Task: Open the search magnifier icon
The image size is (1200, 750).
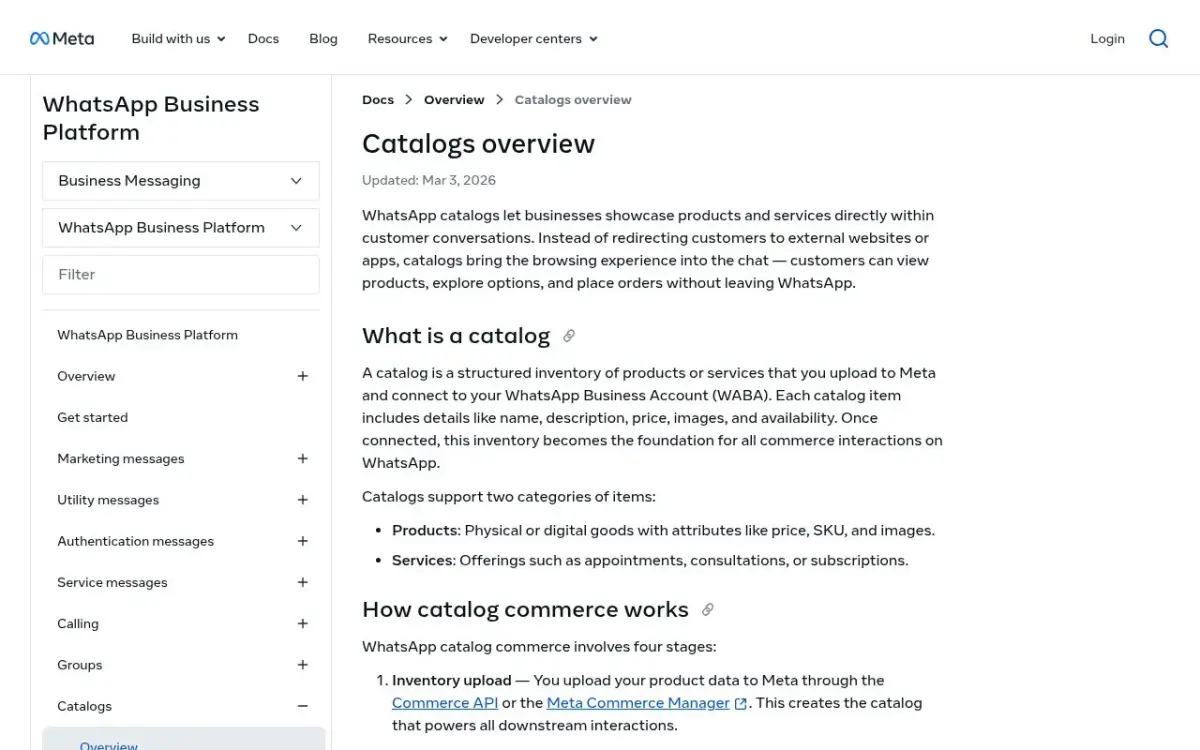Action: click(x=1158, y=39)
